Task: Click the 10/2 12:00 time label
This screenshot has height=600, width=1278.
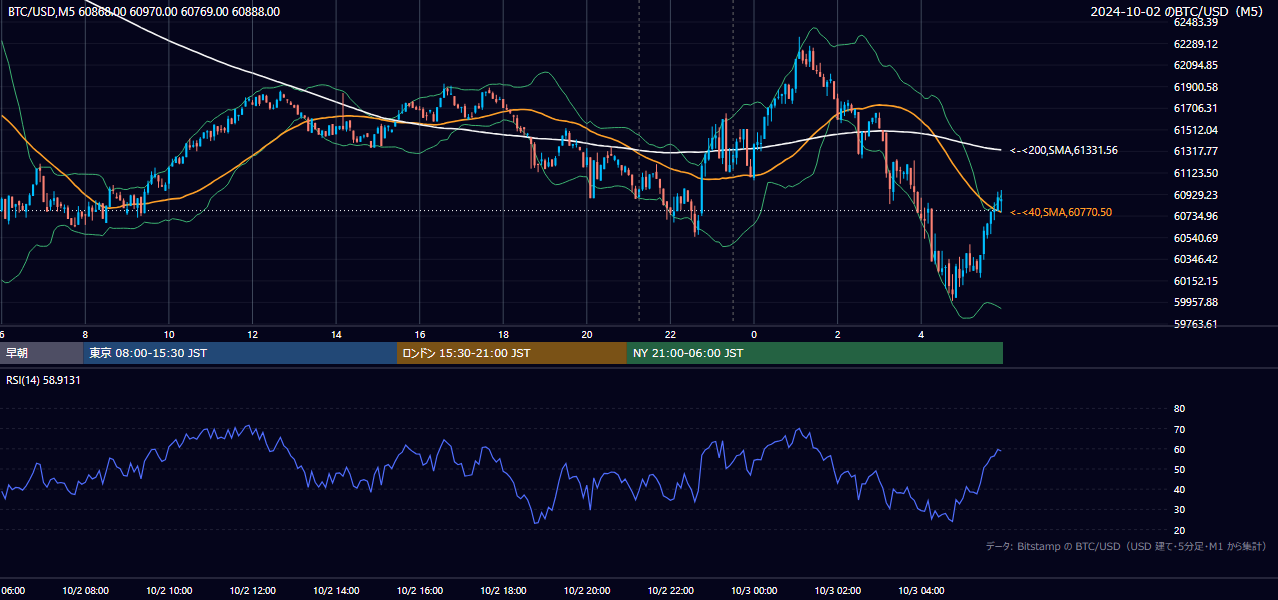Action: [x=253, y=590]
